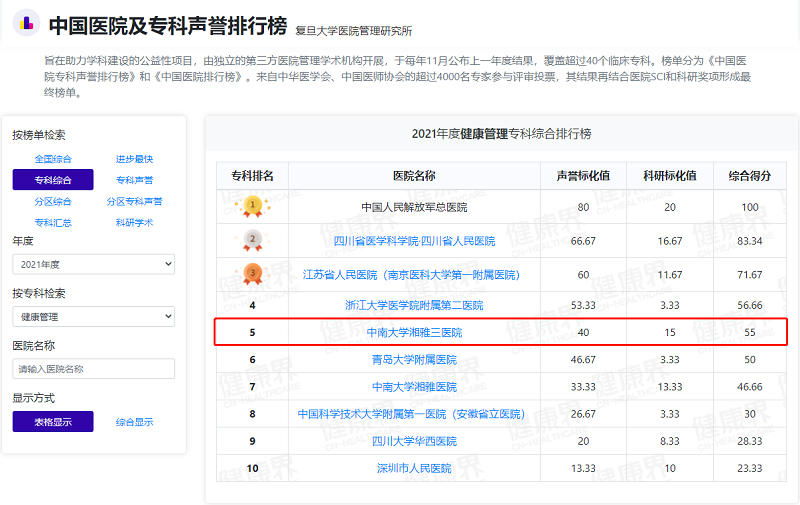The width and height of the screenshot is (800, 505).
Task: Click the 2021年度健康管理专科综合排行榜 title
Action: 502,134
